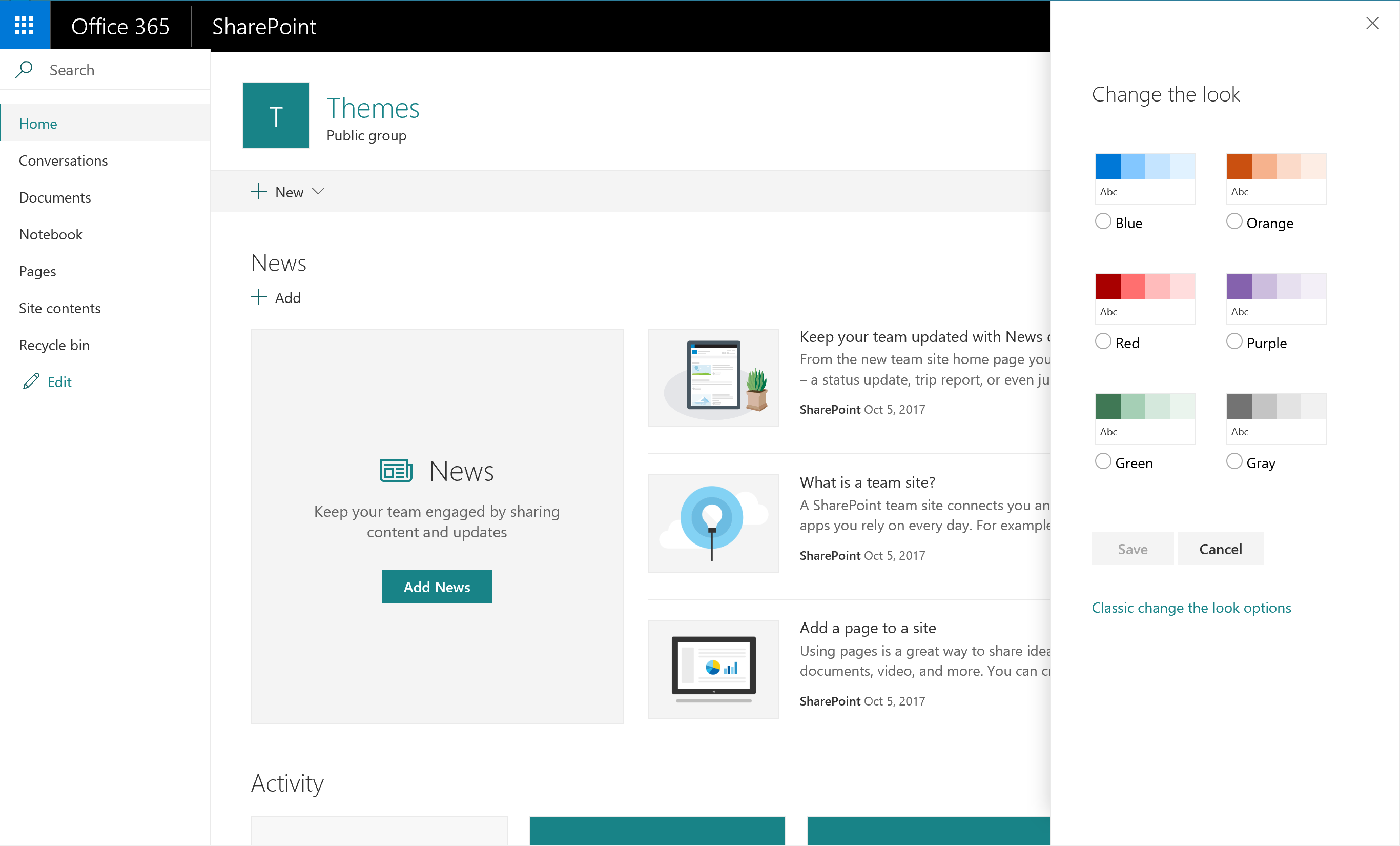The height and width of the screenshot is (846, 1400).
Task: Click the Themes site logo tile
Action: pyautogui.click(x=276, y=115)
